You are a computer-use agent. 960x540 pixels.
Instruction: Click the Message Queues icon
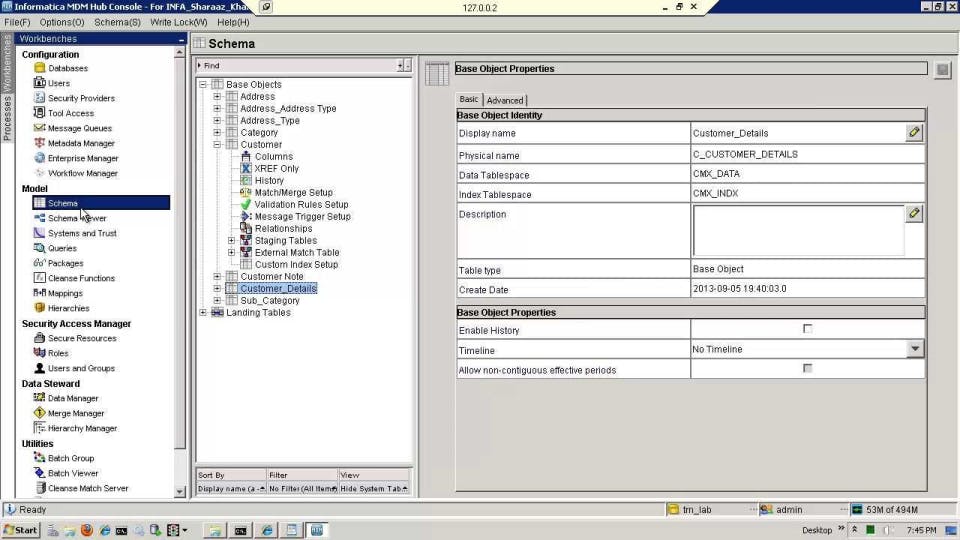point(39,128)
